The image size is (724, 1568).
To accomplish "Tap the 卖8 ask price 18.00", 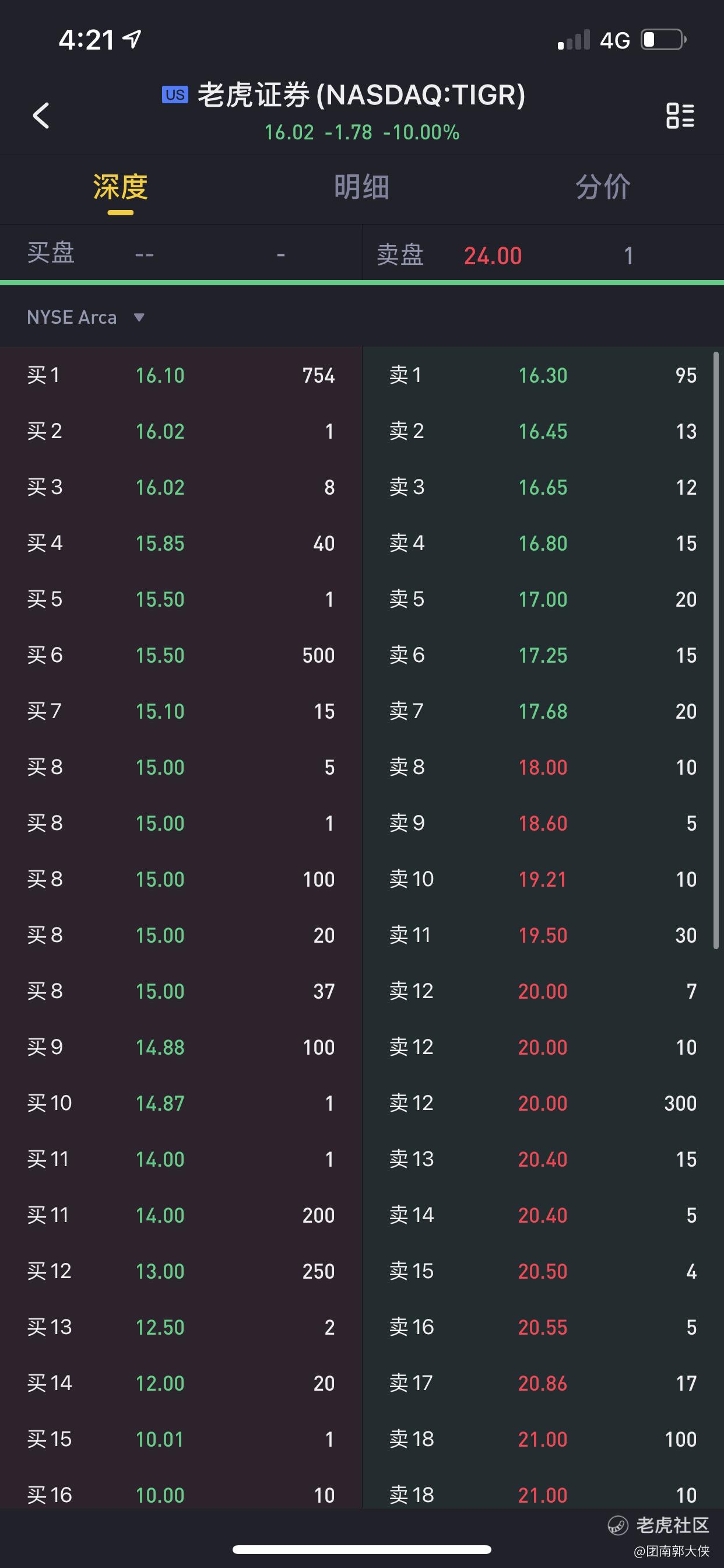I will tap(542, 768).
